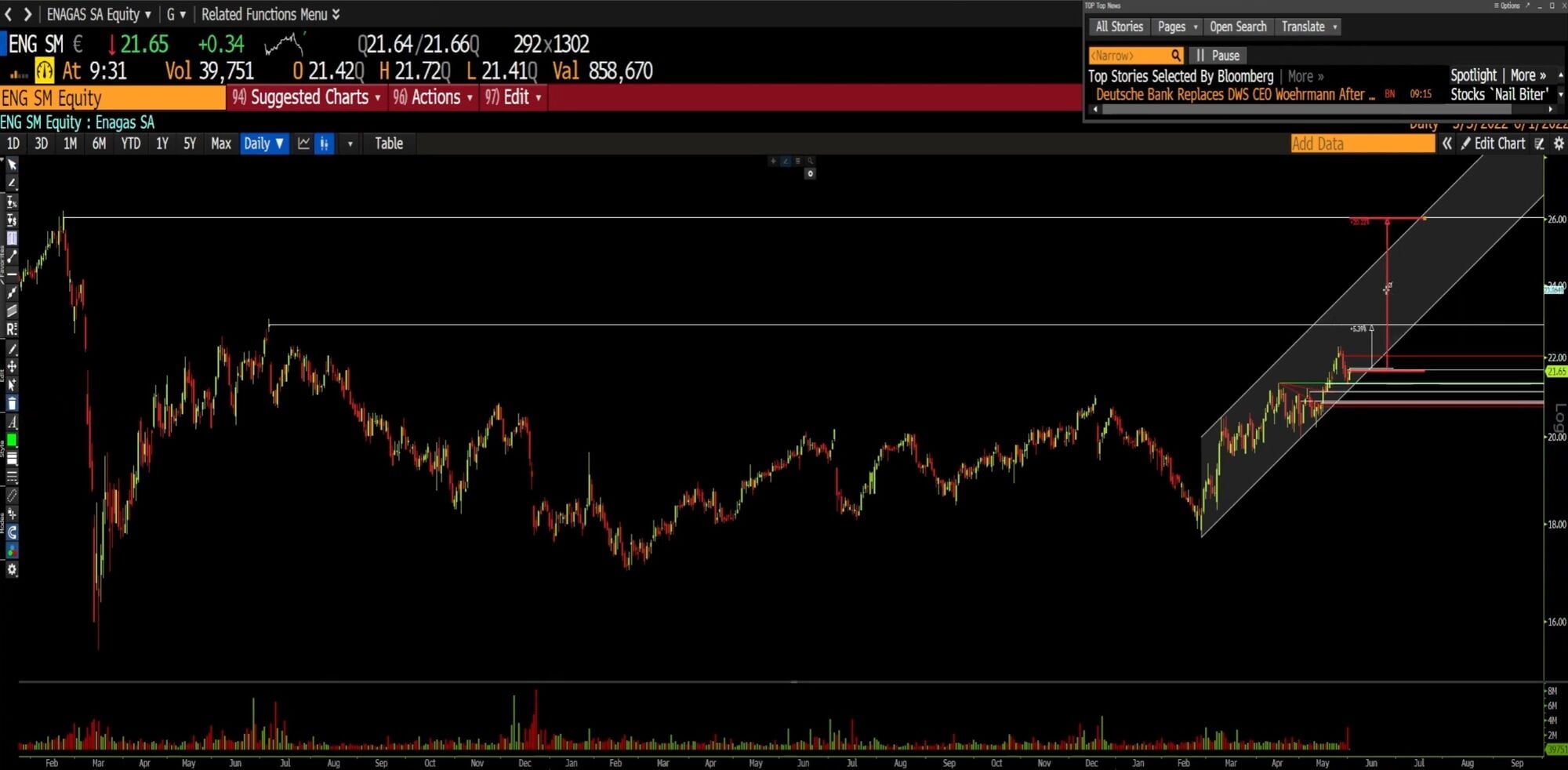Image resolution: width=1568 pixels, height=770 pixels.
Task: Switch to Table view
Action: tap(389, 143)
